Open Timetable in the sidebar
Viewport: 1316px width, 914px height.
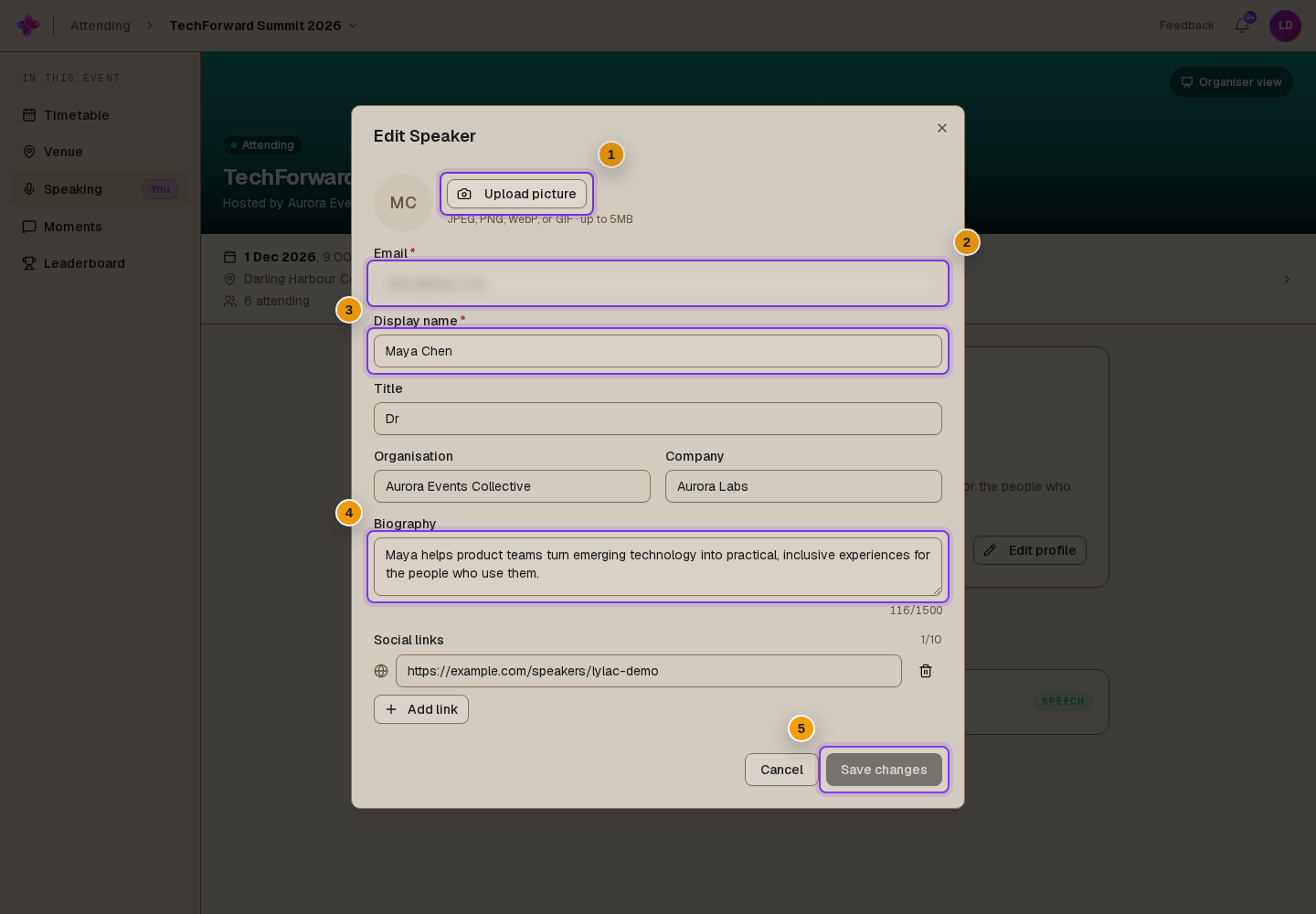pyautogui.click(x=101, y=115)
